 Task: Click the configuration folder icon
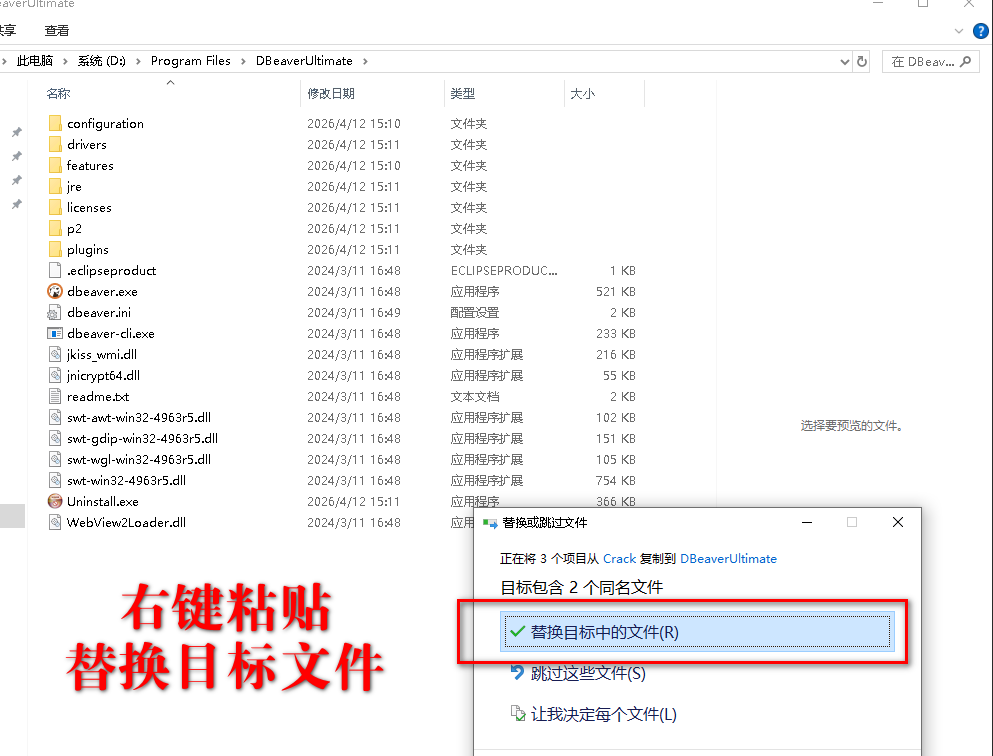pos(55,123)
